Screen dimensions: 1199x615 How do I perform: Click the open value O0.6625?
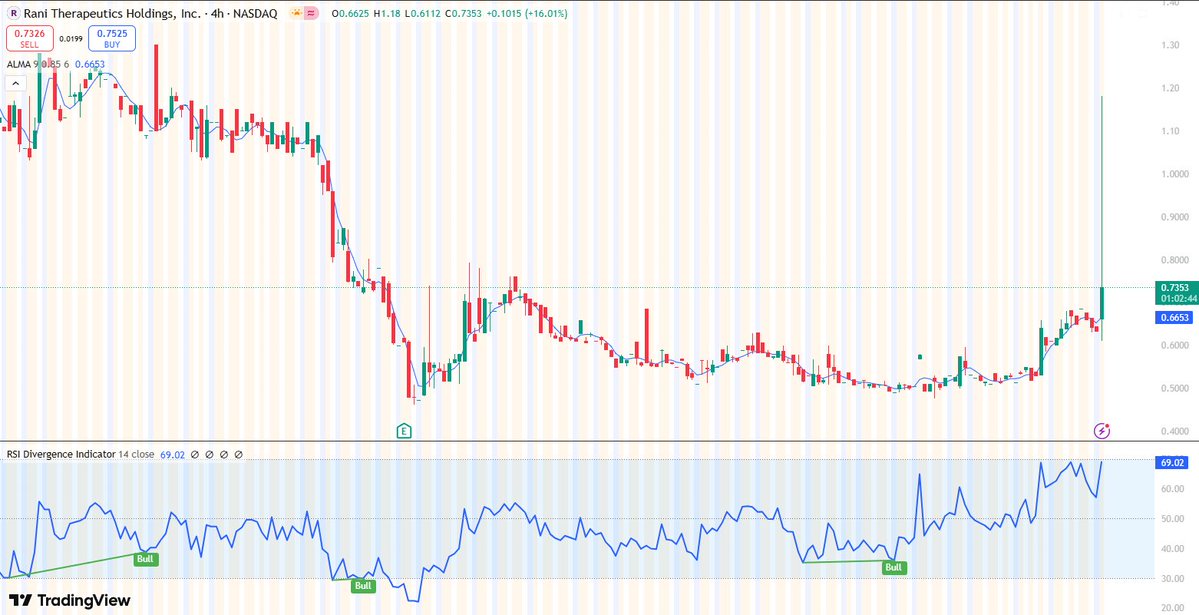348,14
